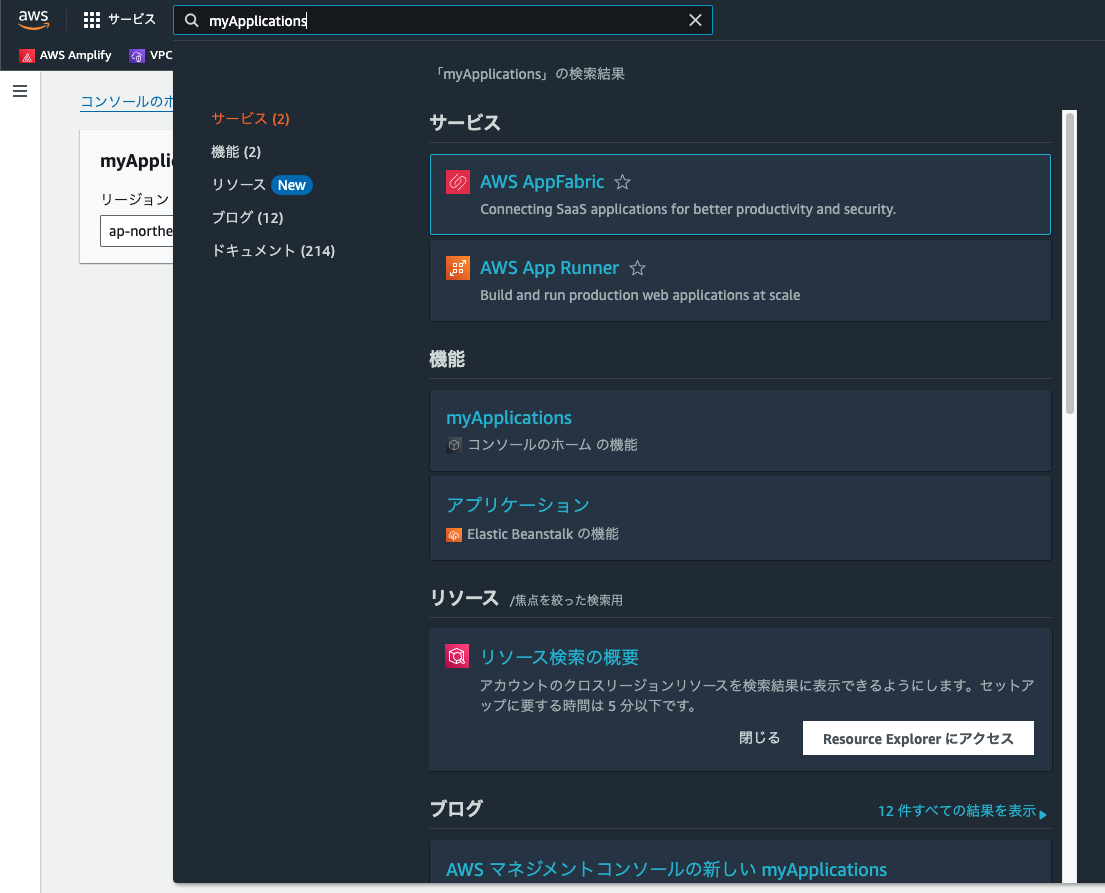The width and height of the screenshot is (1105, 893).
Task: Click the AWS logo in the top bar
Action: pos(33,18)
